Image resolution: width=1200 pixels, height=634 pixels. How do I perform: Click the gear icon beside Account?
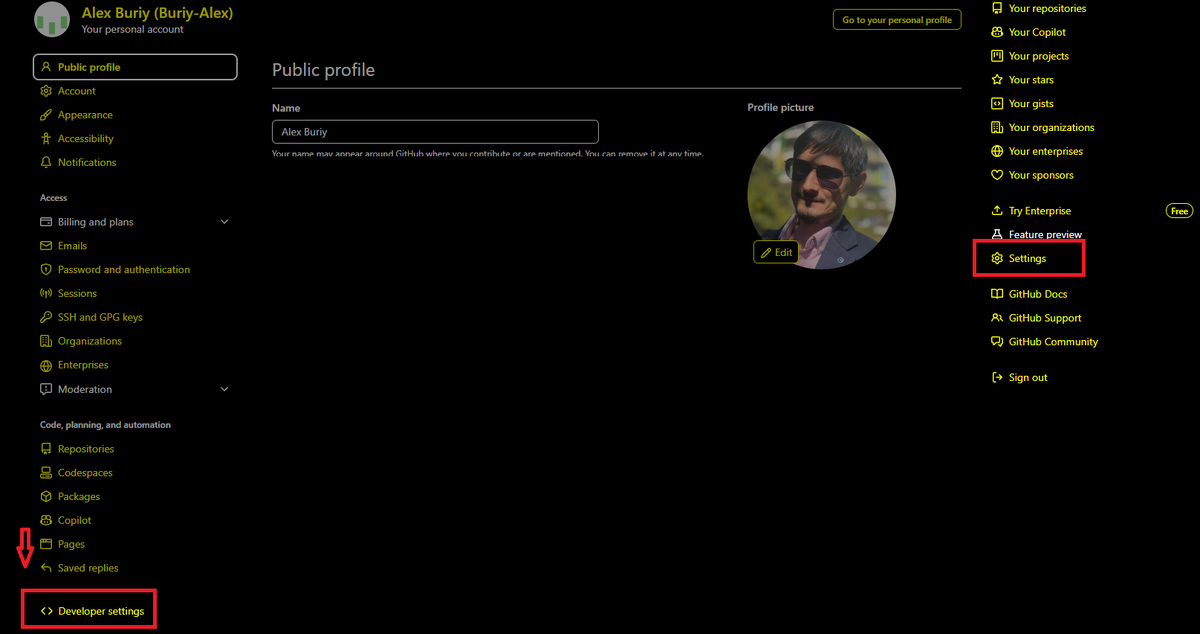tap(46, 91)
